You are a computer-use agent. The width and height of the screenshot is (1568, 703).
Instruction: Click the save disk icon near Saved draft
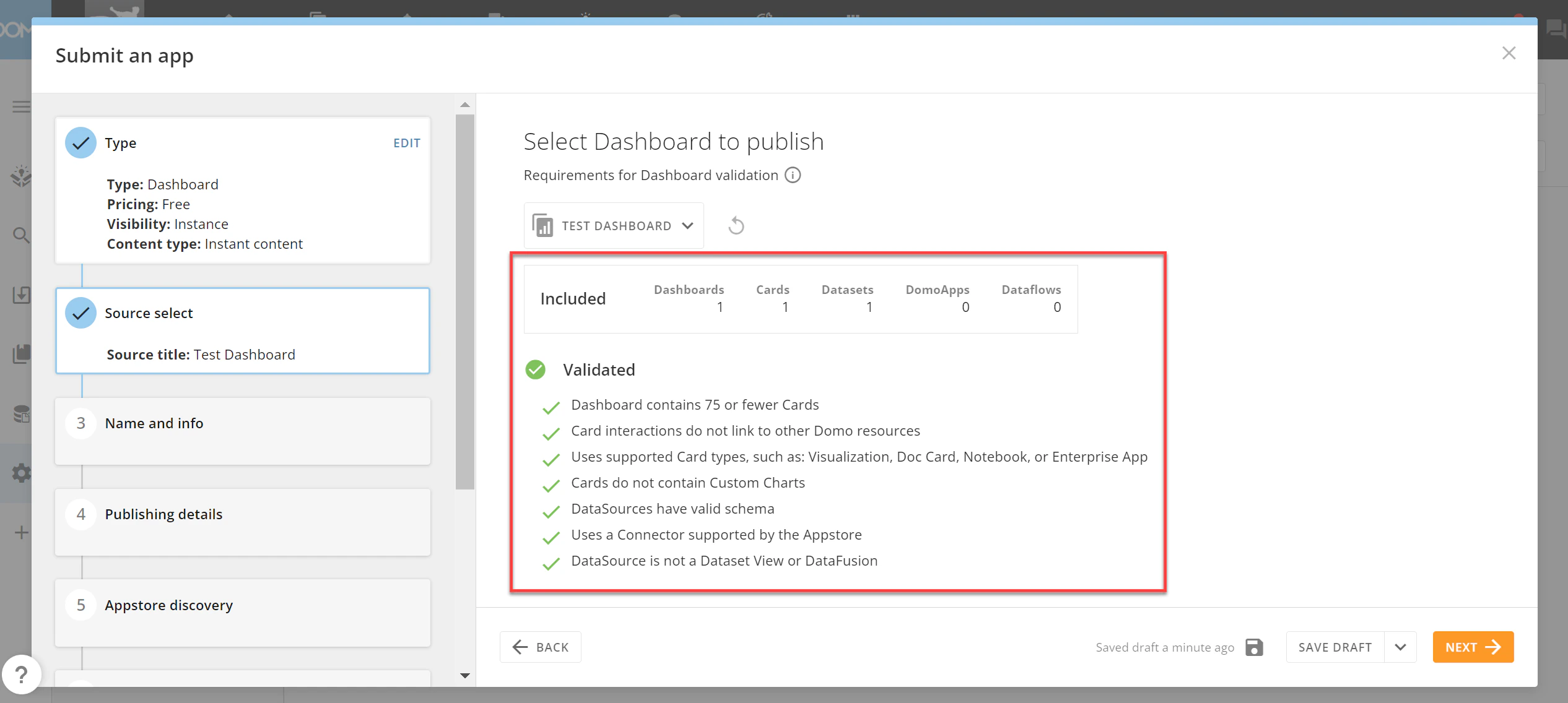1254,647
